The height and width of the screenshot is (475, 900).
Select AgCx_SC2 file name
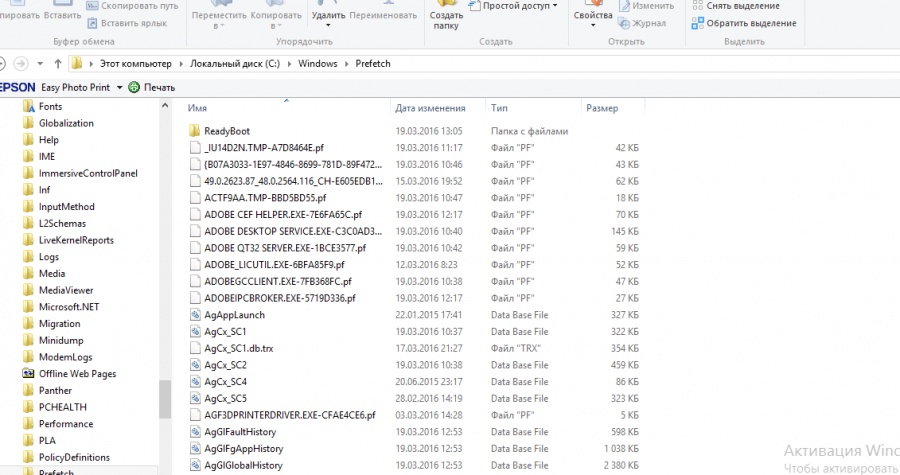[226, 365]
